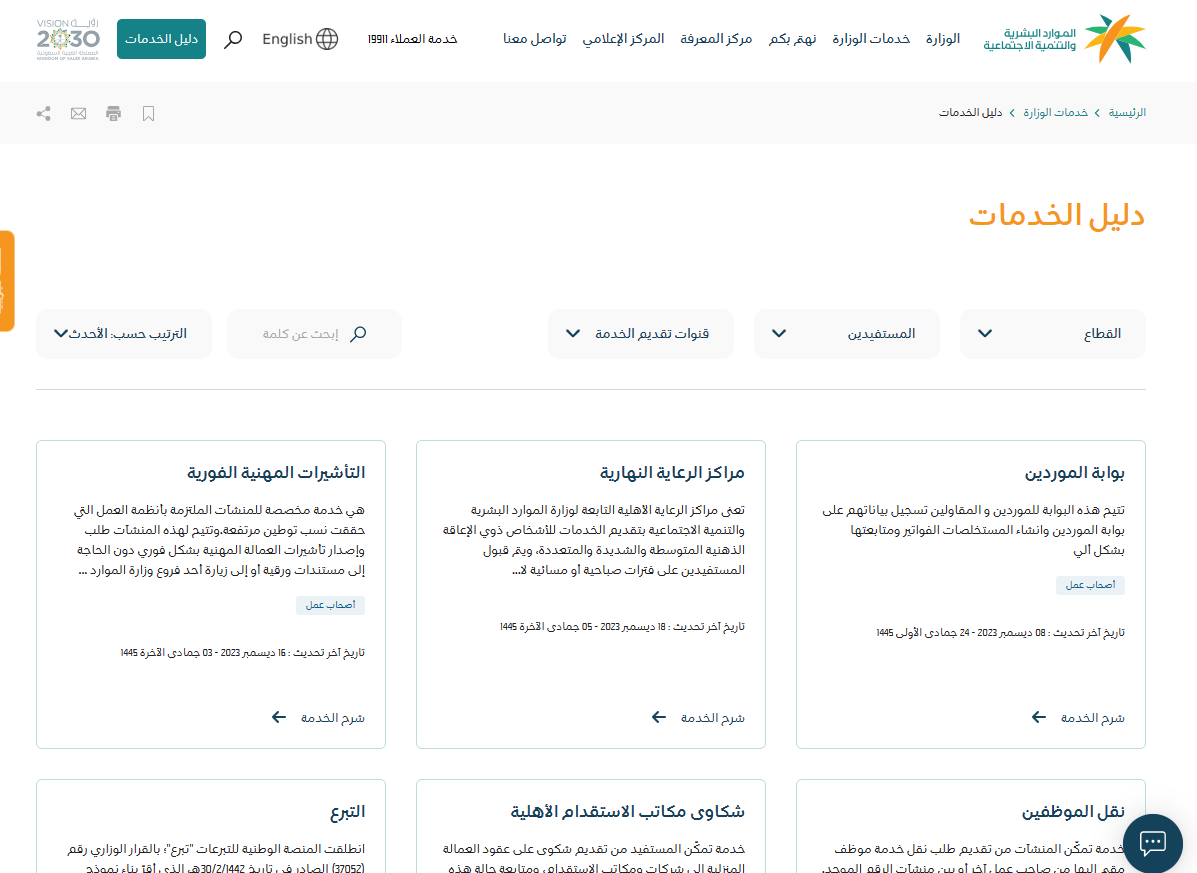
Task: Click the print page icon
Action: (x=114, y=114)
